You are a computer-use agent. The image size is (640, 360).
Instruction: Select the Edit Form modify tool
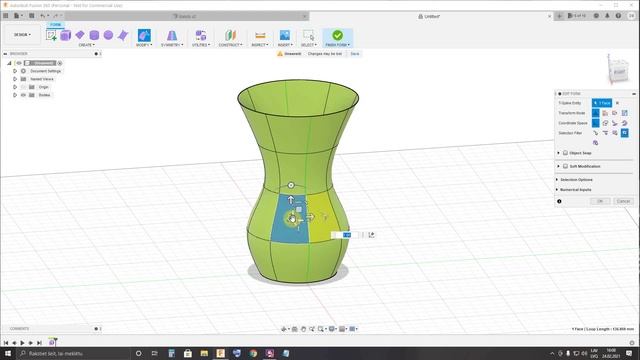[144, 35]
